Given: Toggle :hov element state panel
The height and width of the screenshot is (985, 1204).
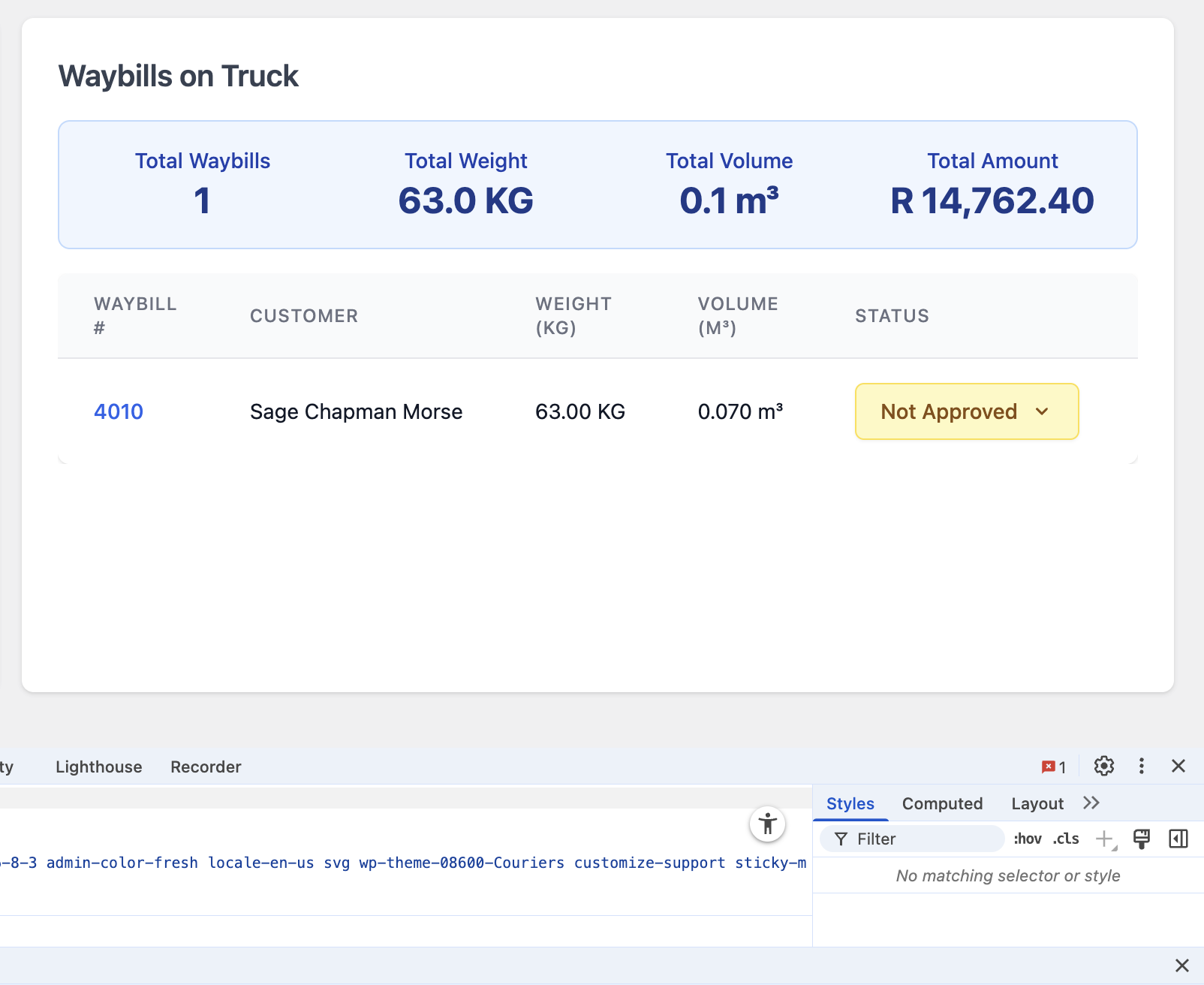Looking at the screenshot, I should [1028, 839].
